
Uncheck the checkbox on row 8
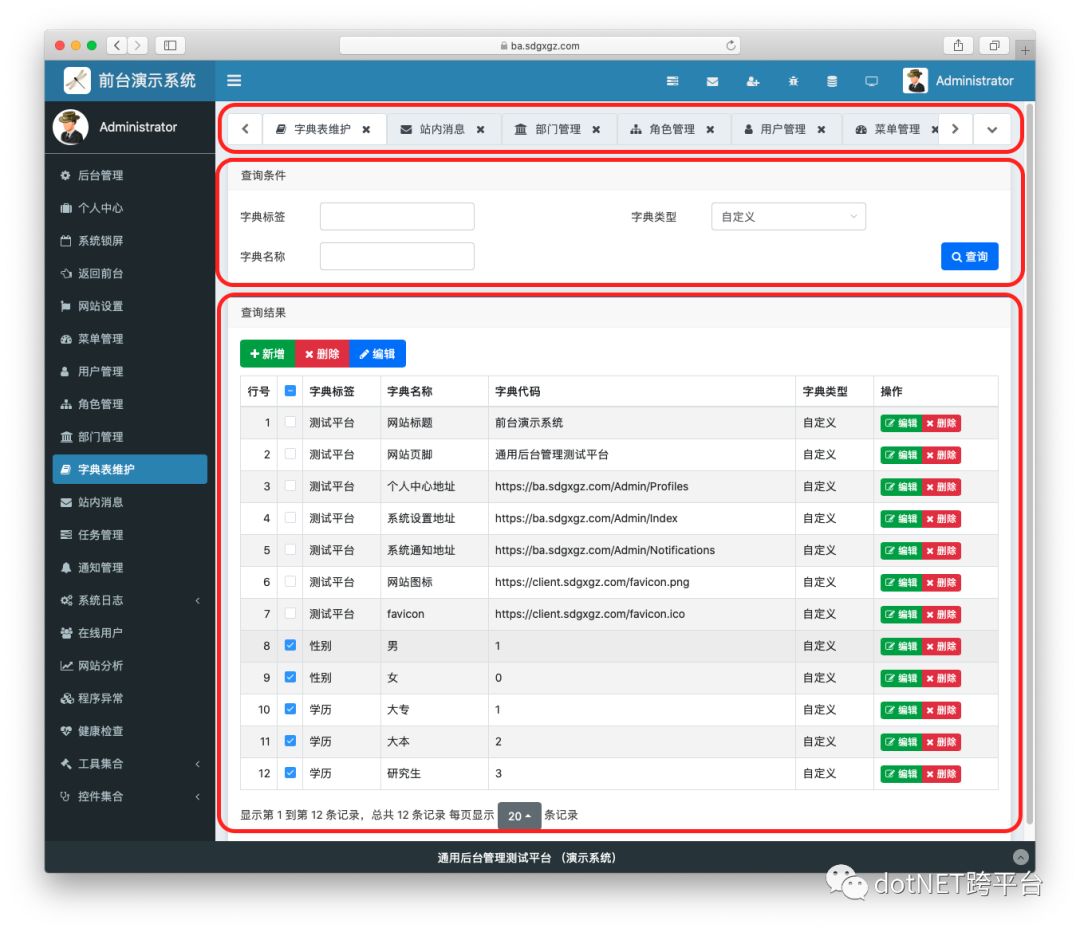point(290,646)
